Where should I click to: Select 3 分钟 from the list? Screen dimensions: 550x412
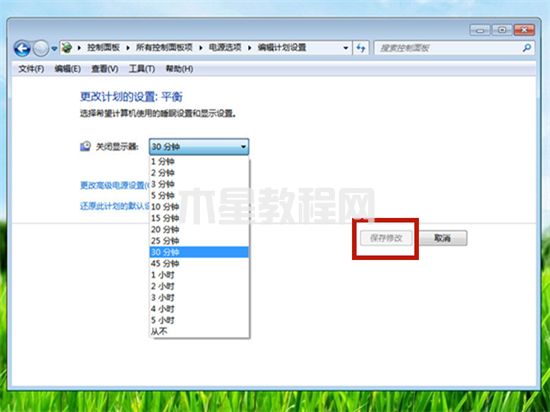point(199,184)
